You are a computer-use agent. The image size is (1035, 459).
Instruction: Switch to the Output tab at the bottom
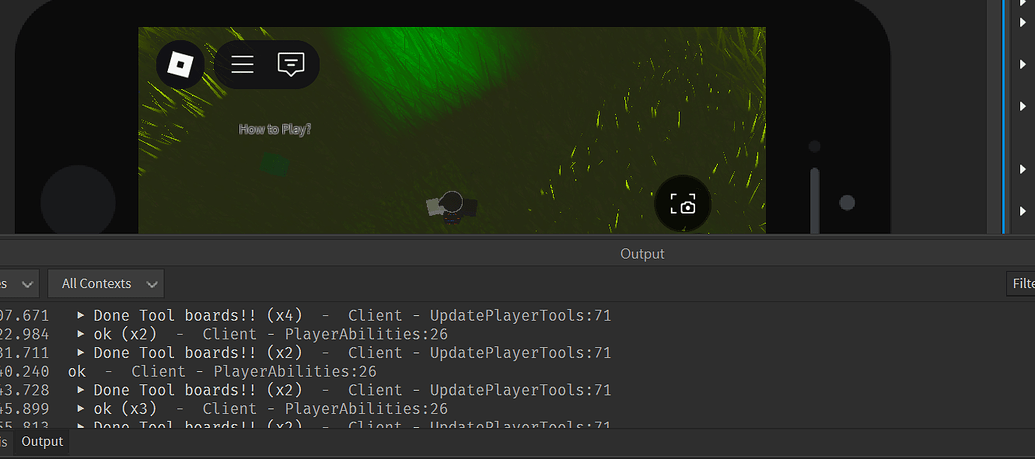(42, 441)
